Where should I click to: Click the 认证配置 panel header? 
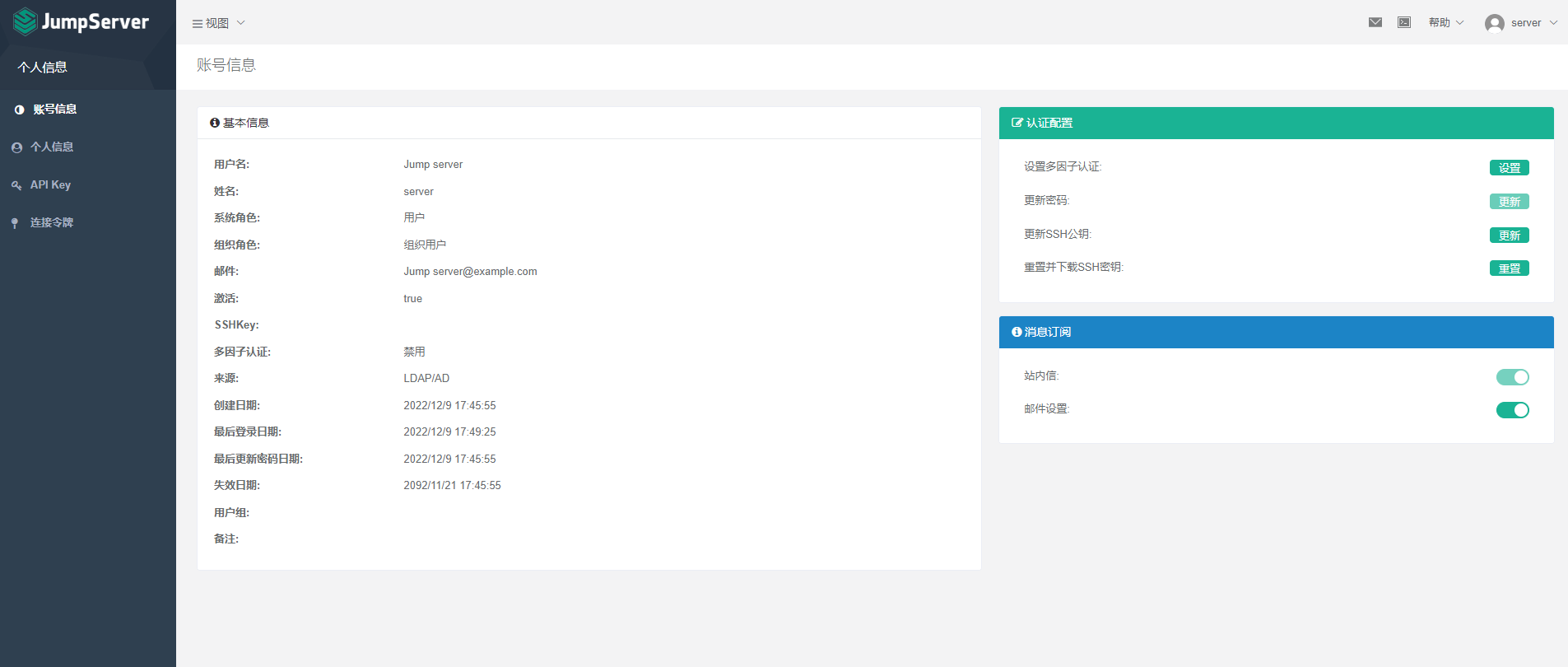(1277, 123)
